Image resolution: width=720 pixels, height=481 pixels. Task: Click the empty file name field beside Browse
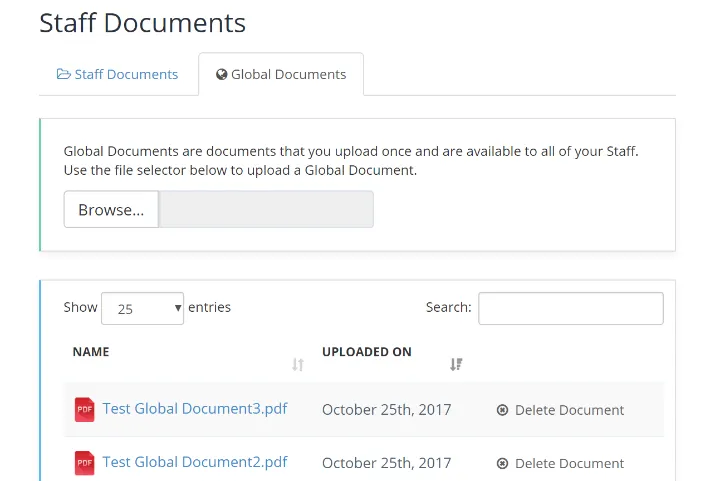(266, 210)
